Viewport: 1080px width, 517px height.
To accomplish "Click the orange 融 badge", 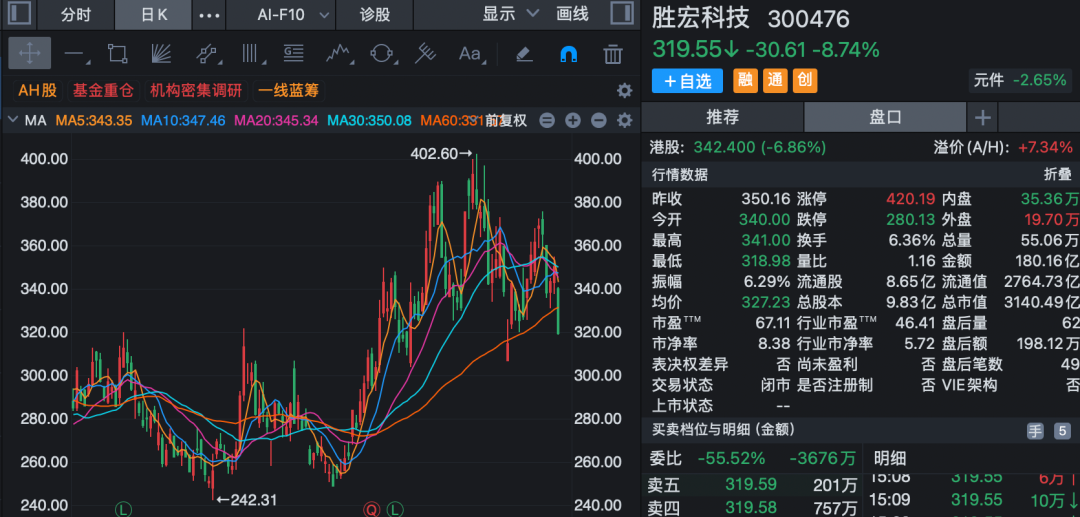I will click(x=745, y=81).
